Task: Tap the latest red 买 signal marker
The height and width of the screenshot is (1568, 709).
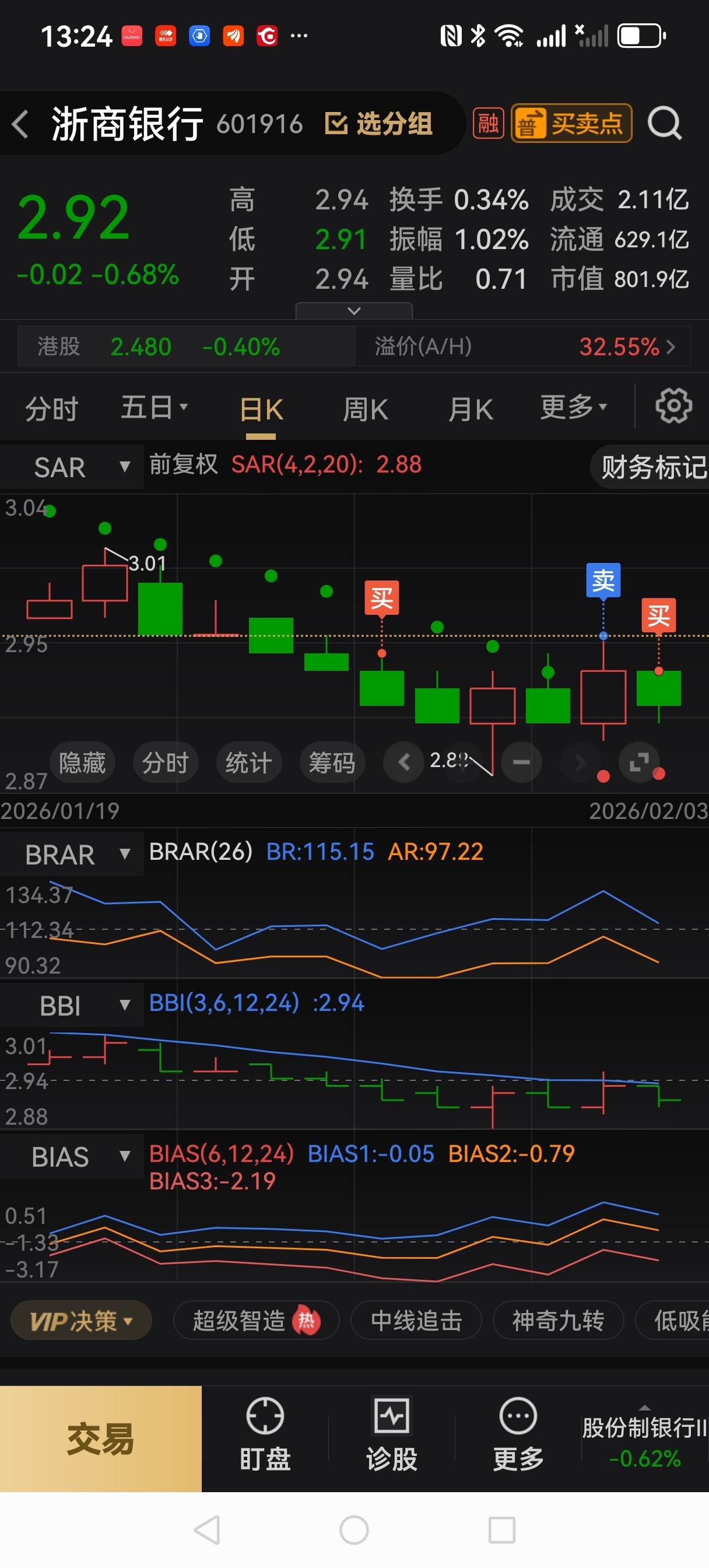Action: (658, 616)
